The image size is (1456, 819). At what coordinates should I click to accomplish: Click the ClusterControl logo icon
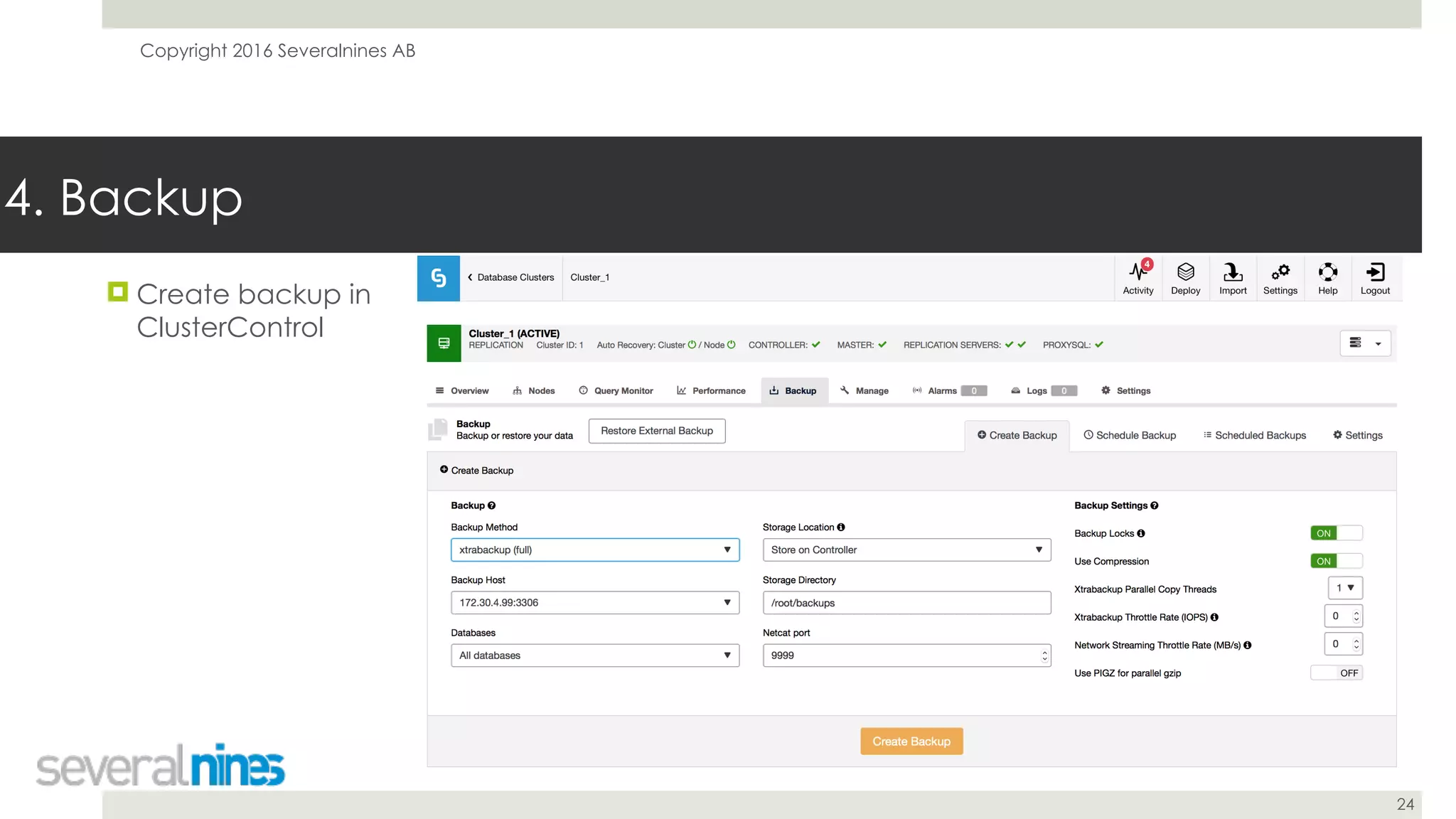pyautogui.click(x=439, y=278)
